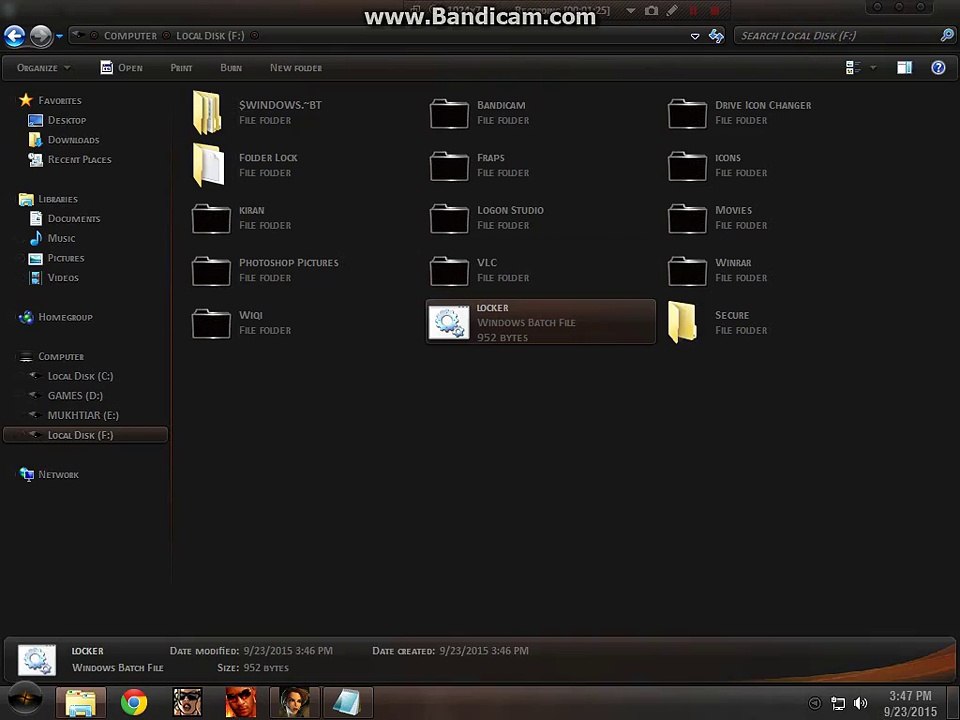Open the volume speaker tray icon
This screenshot has width=960, height=720.
860,703
